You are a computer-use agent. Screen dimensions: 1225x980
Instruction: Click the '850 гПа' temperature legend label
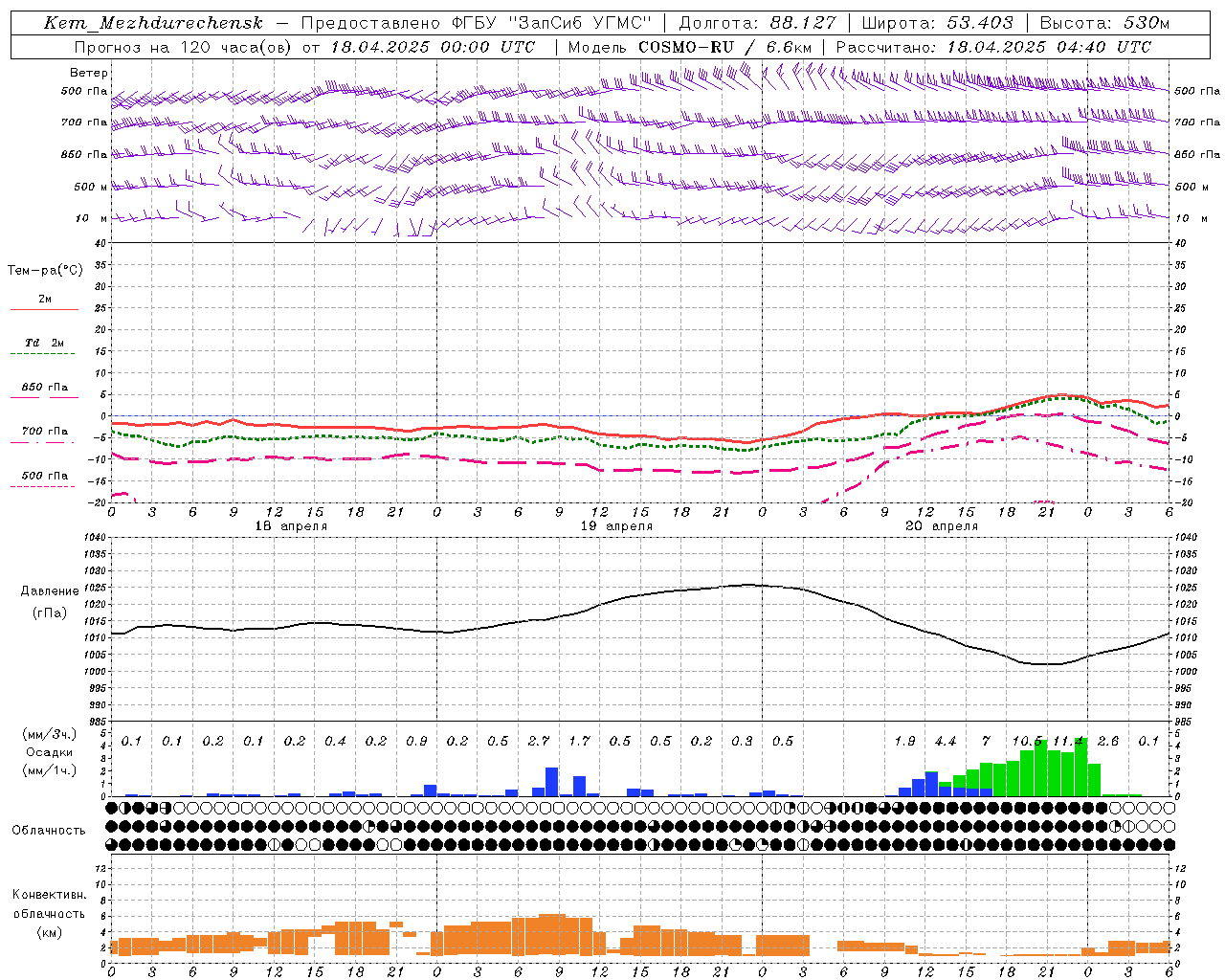pyautogui.click(x=45, y=388)
